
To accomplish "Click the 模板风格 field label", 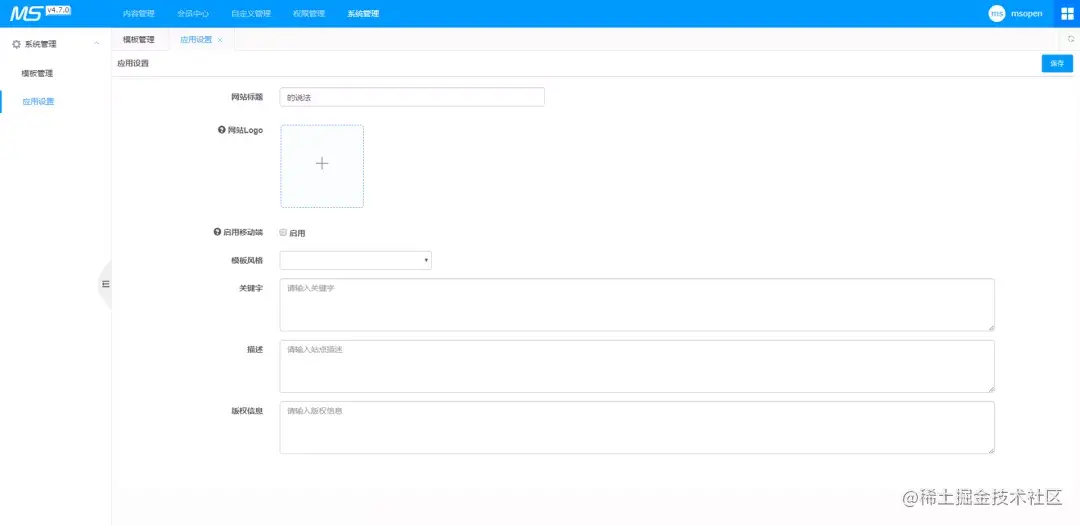I will 247,260.
